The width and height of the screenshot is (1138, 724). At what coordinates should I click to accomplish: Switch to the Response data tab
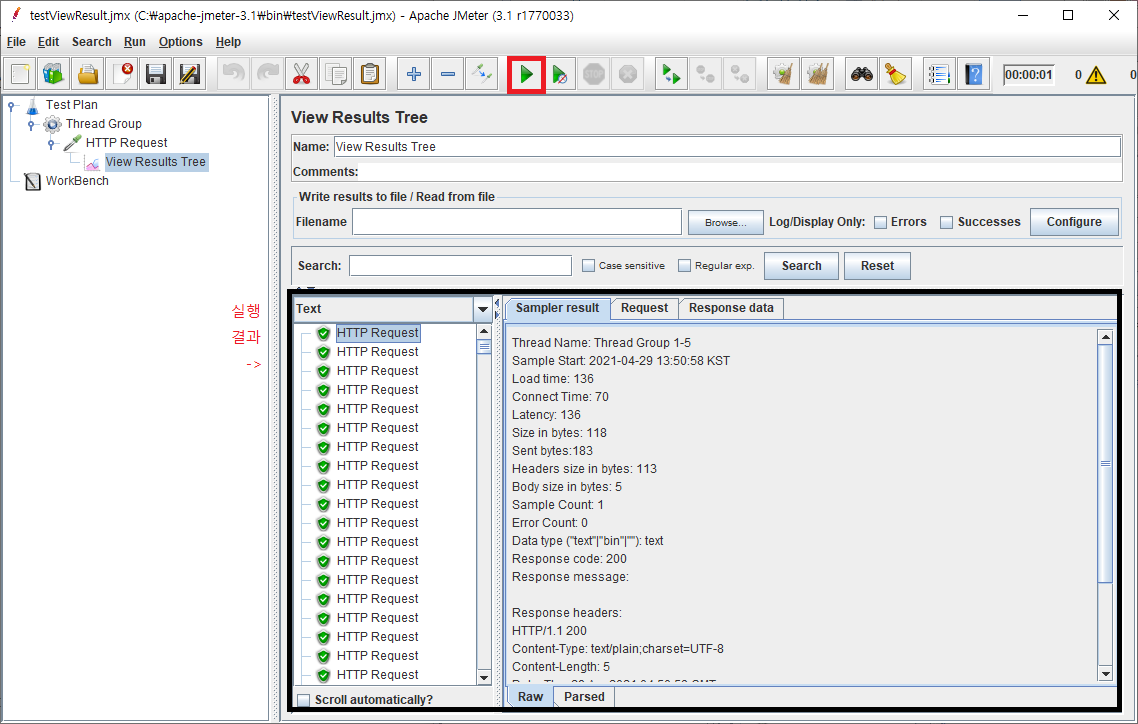pyautogui.click(x=731, y=308)
